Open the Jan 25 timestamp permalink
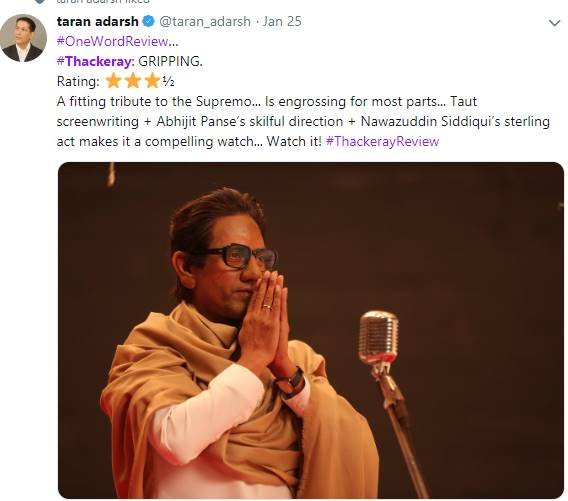 282,21
